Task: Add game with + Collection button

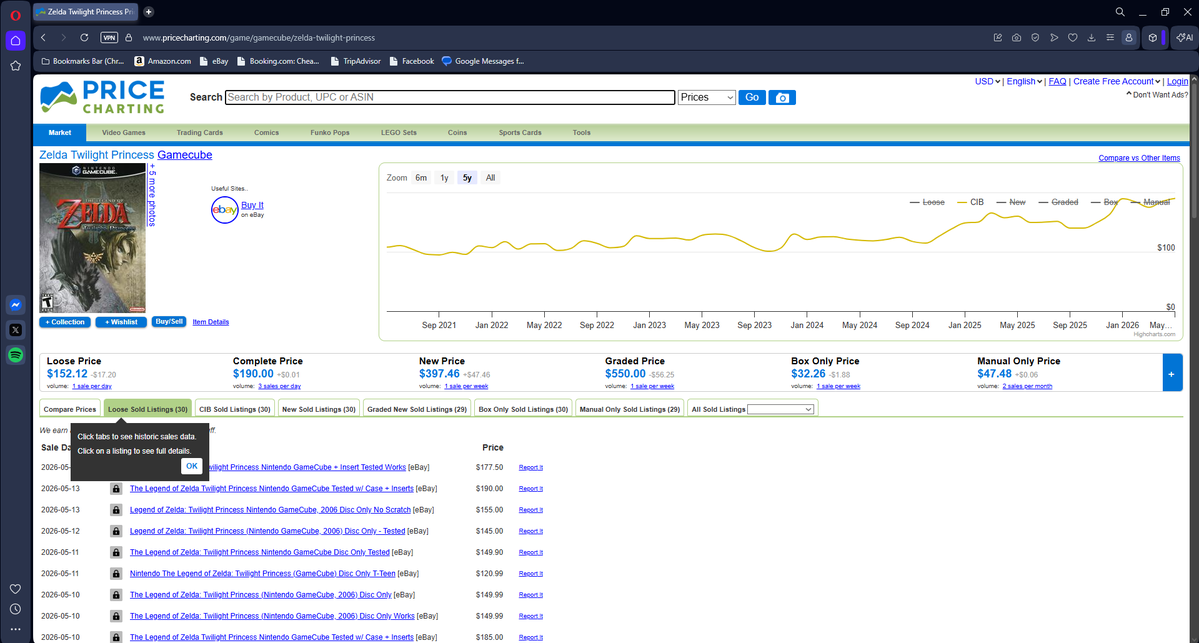Action: (x=65, y=322)
